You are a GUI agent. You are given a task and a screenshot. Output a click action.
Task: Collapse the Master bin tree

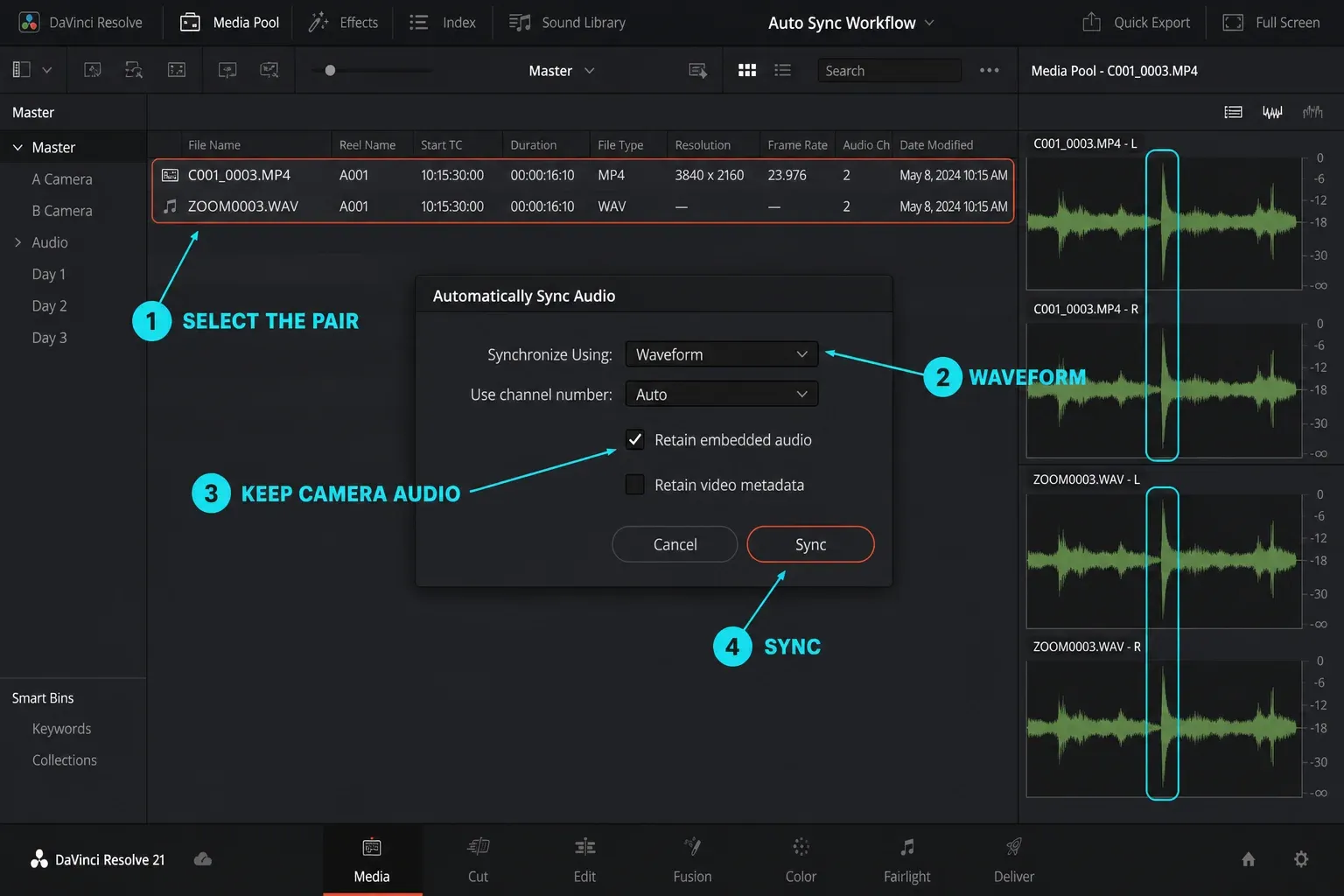pyautogui.click(x=17, y=148)
